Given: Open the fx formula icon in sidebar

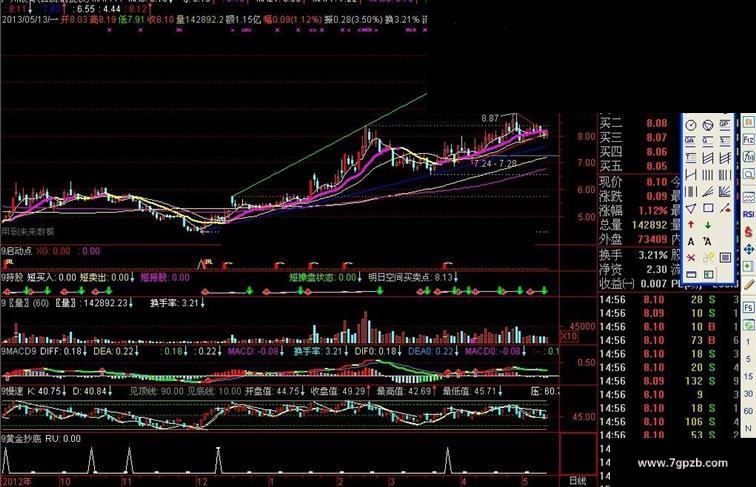Looking at the screenshot, I should pyautogui.click(x=748, y=157).
